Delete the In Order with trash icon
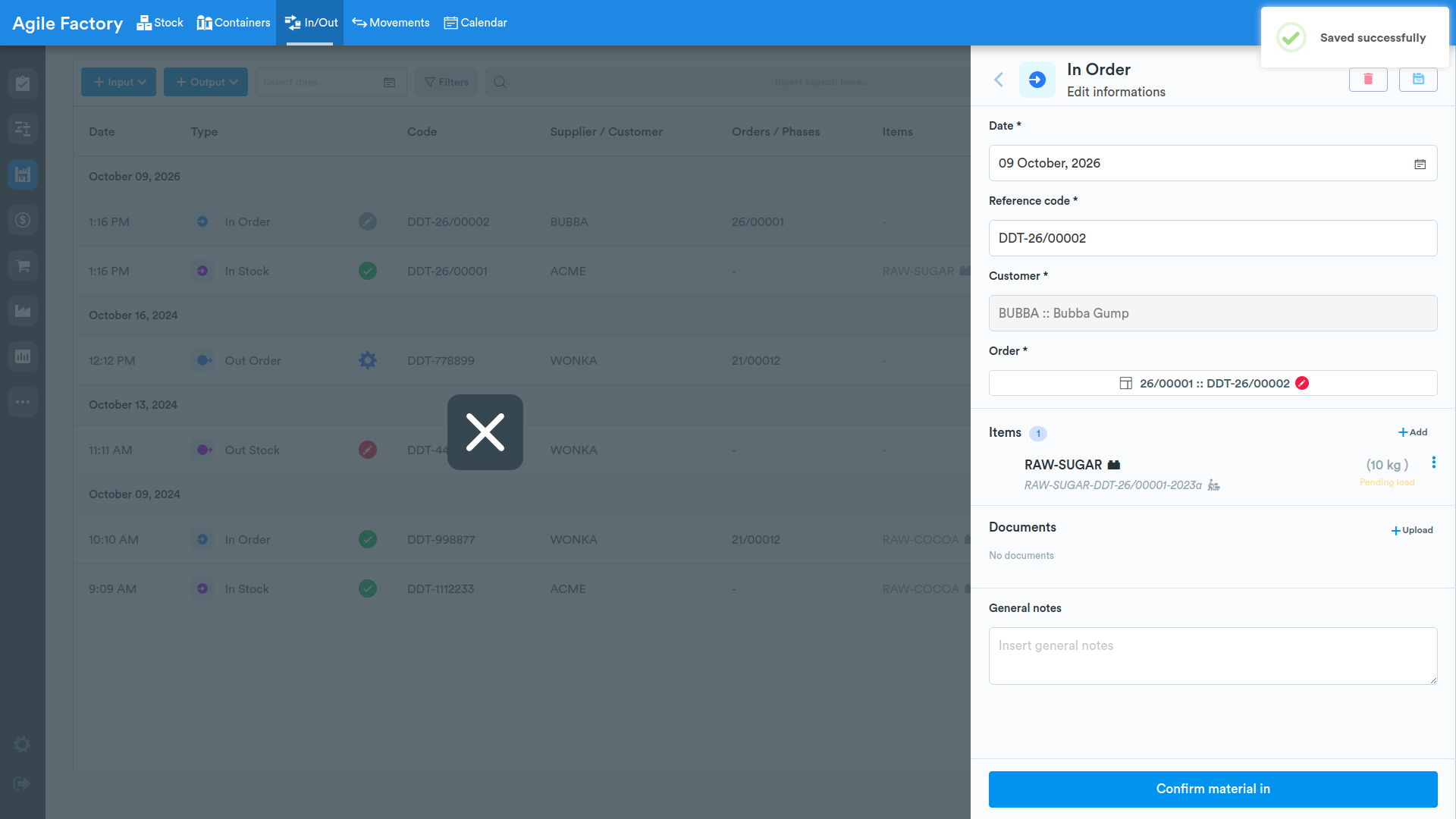 click(x=1368, y=79)
